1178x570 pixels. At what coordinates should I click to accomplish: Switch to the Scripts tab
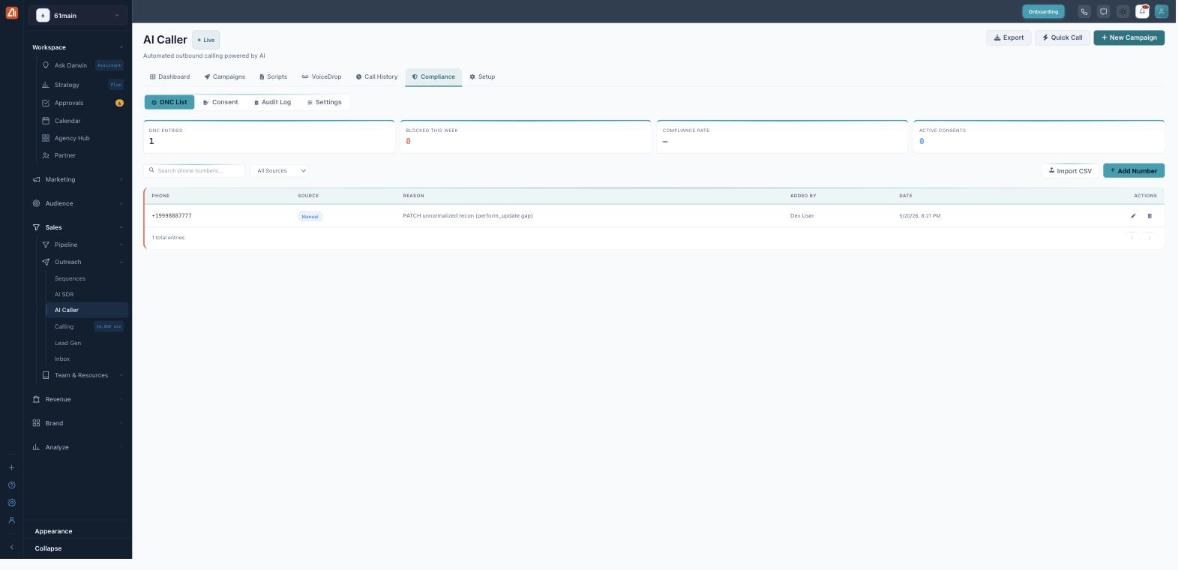pyautogui.click(x=273, y=77)
